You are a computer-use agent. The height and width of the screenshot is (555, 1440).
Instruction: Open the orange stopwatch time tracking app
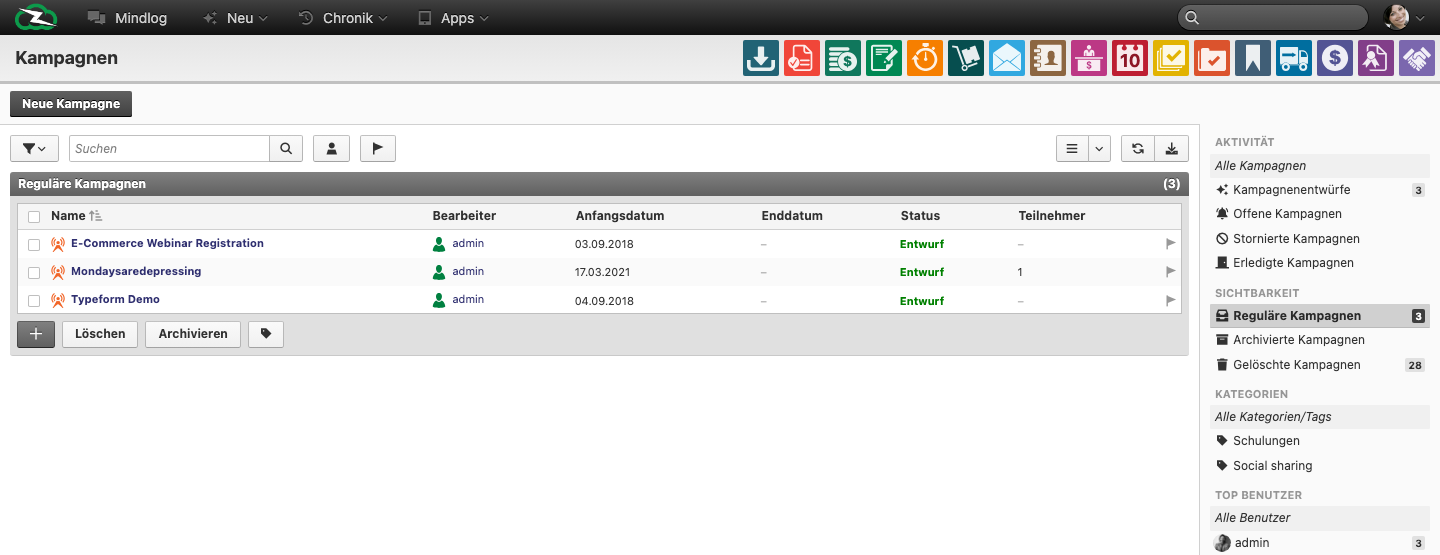[x=925, y=58]
